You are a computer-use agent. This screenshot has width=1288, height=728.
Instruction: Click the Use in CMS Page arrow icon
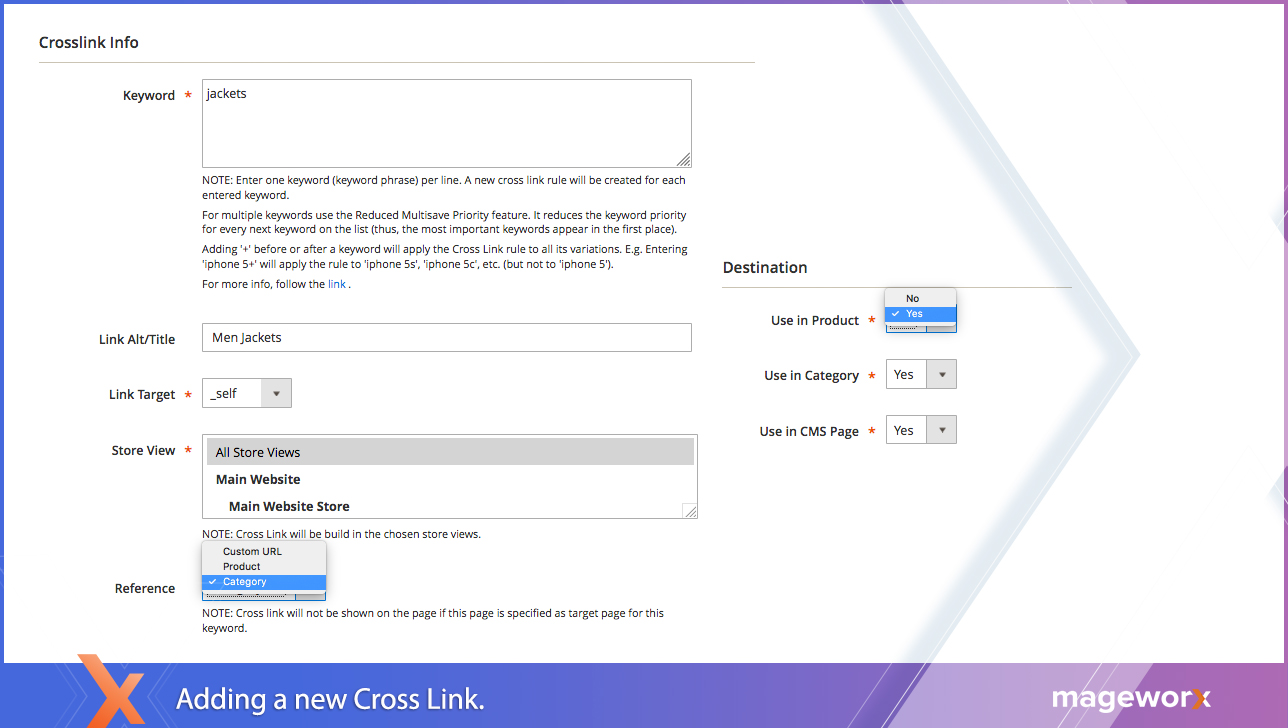point(941,430)
